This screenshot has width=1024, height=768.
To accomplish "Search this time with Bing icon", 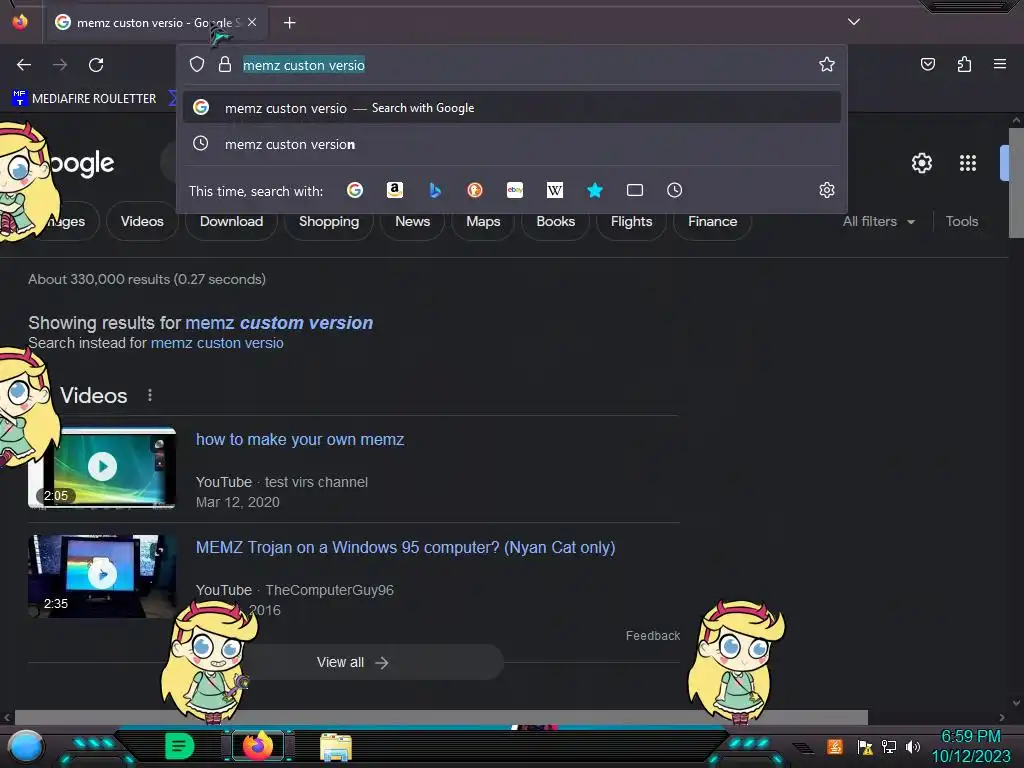I will click(x=435, y=190).
